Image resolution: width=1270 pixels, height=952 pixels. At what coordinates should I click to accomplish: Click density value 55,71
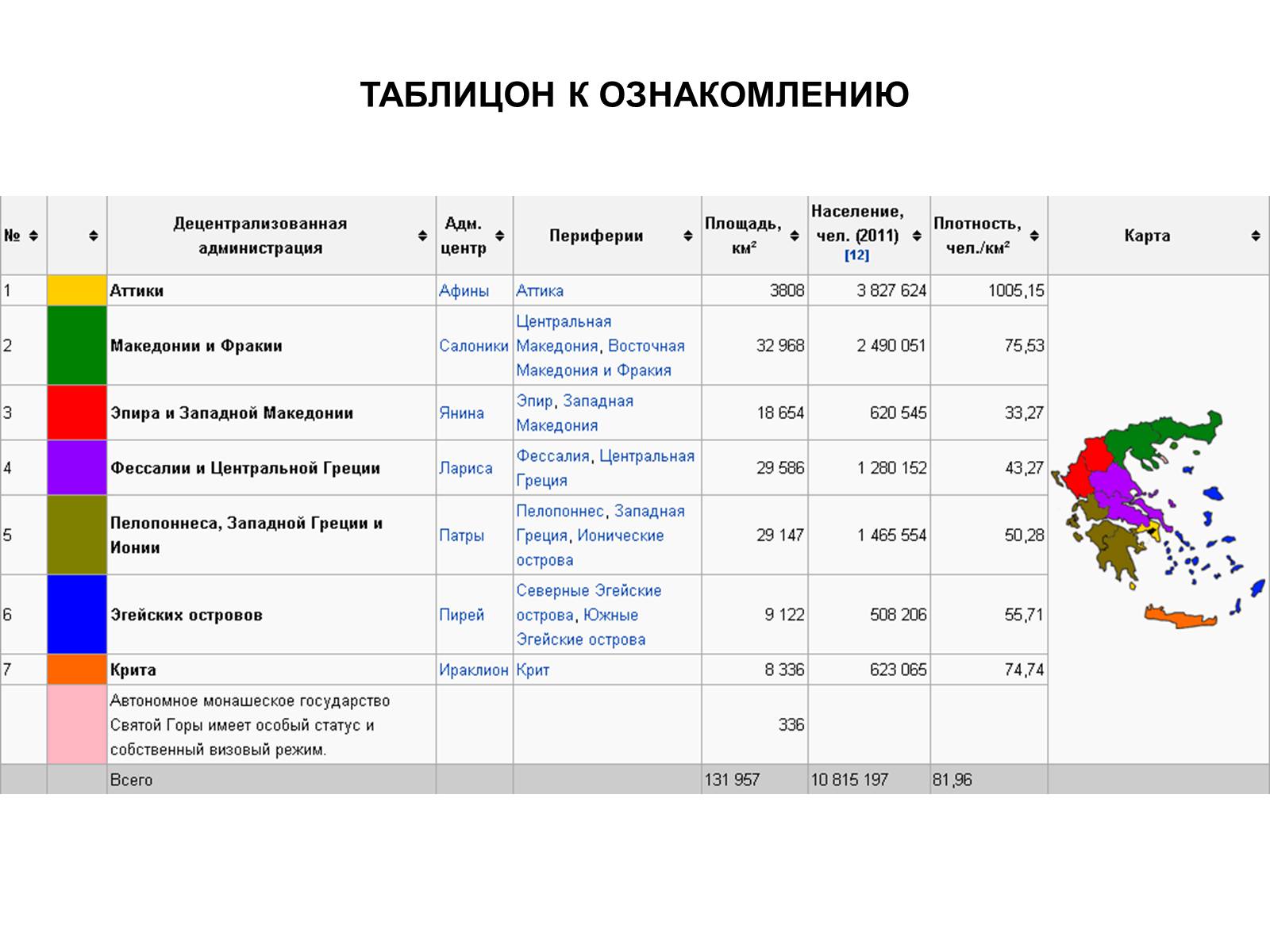pos(1024,615)
